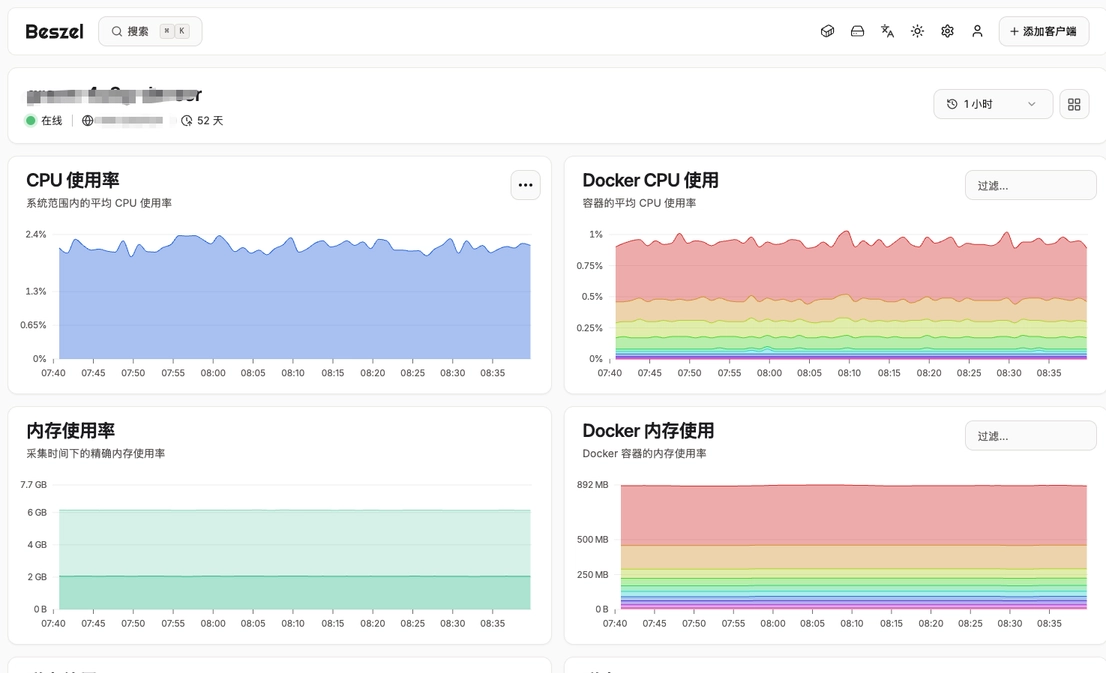1106x673 pixels.
Task: Click the red area in Docker memory chart
Action: [x=853, y=515]
